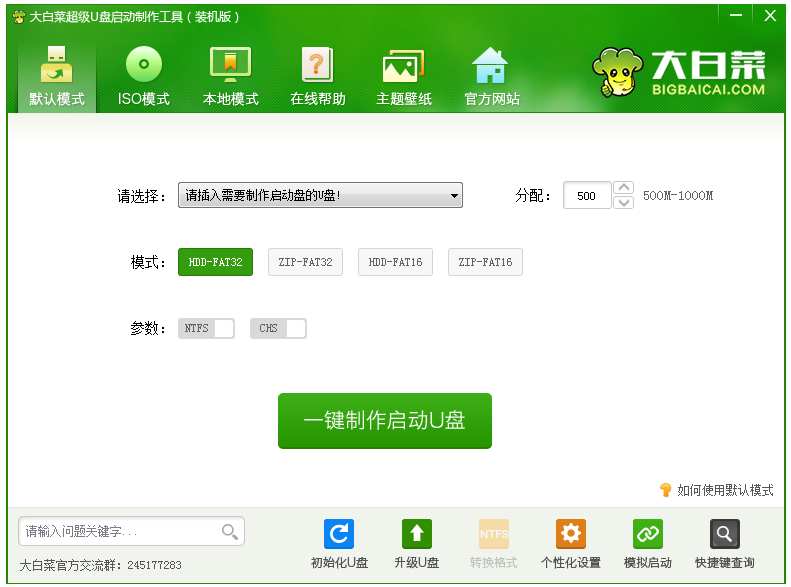Increase 分配 size with up arrow

tap(624, 188)
